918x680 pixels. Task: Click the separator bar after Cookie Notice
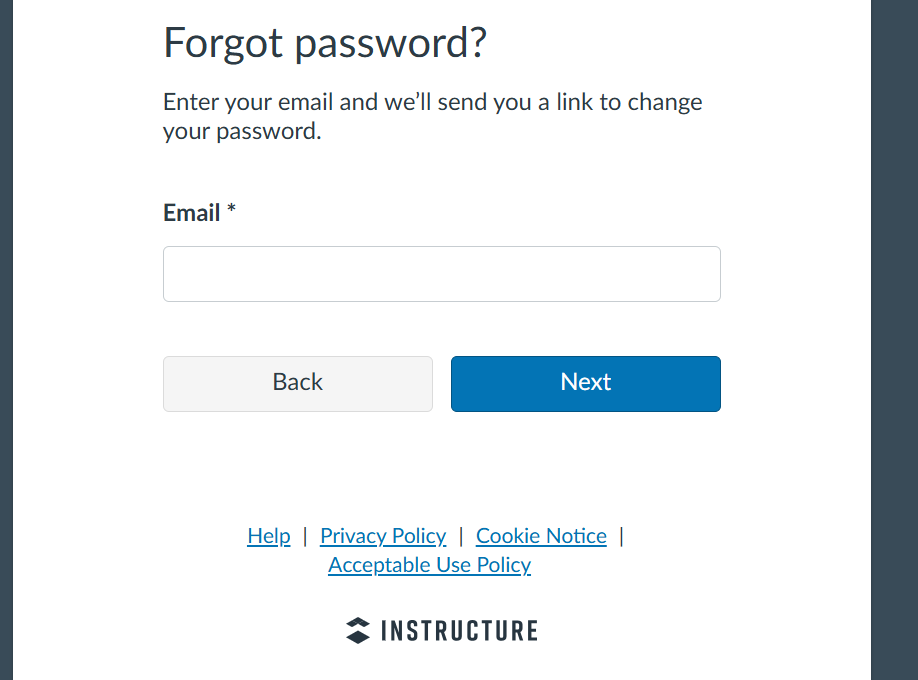coord(622,536)
